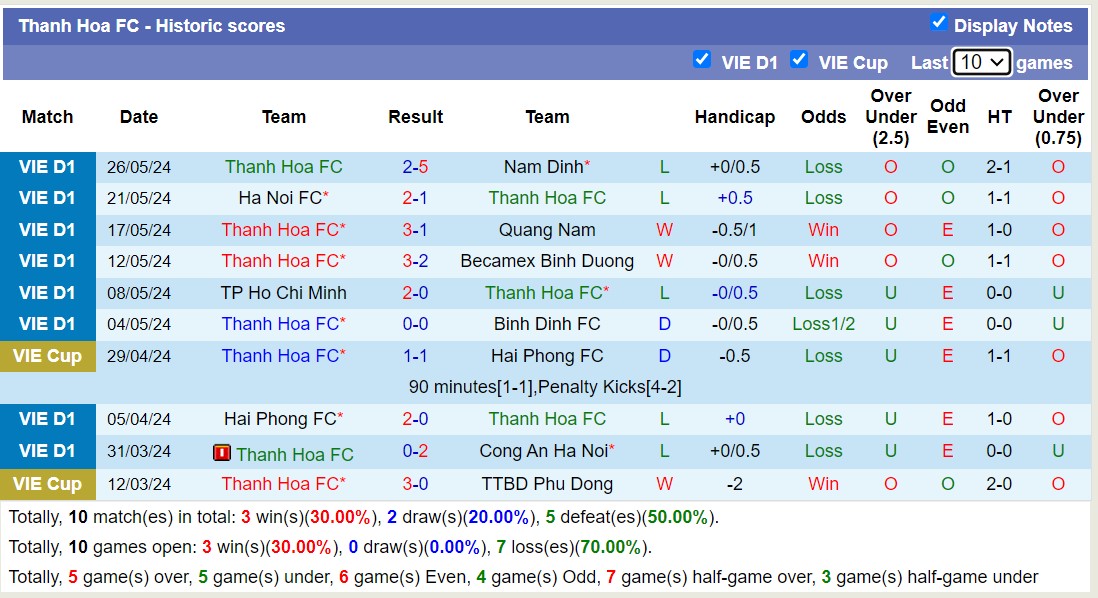Open the Quang Nam team page
The image size is (1098, 598).
[x=547, y=230]
